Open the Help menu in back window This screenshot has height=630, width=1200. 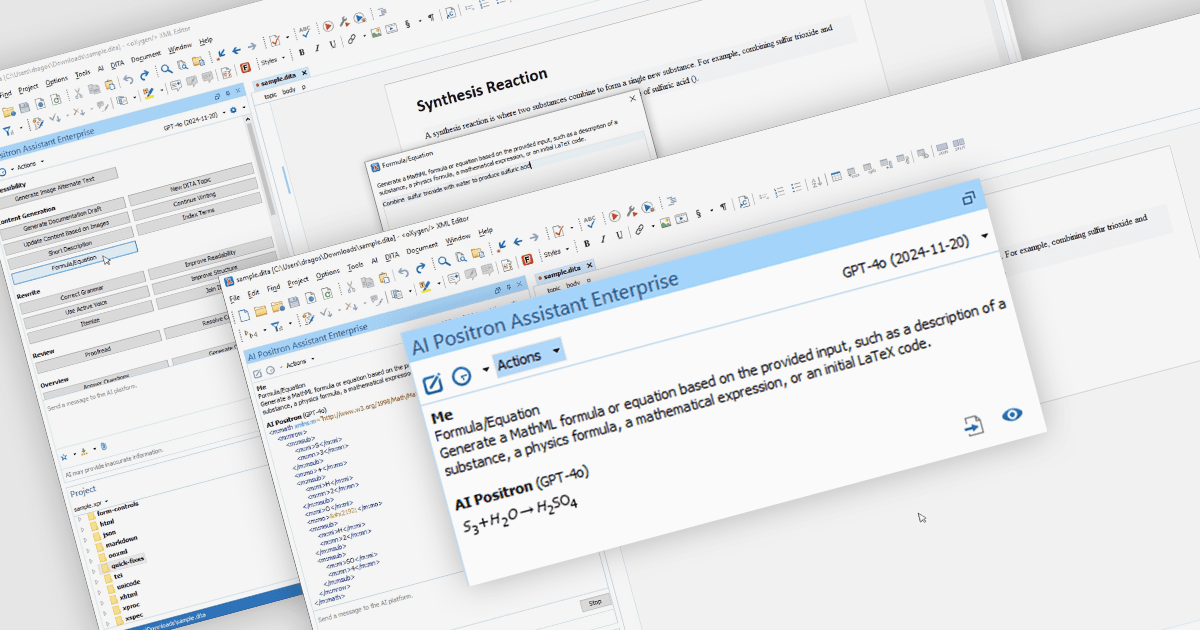206,41
